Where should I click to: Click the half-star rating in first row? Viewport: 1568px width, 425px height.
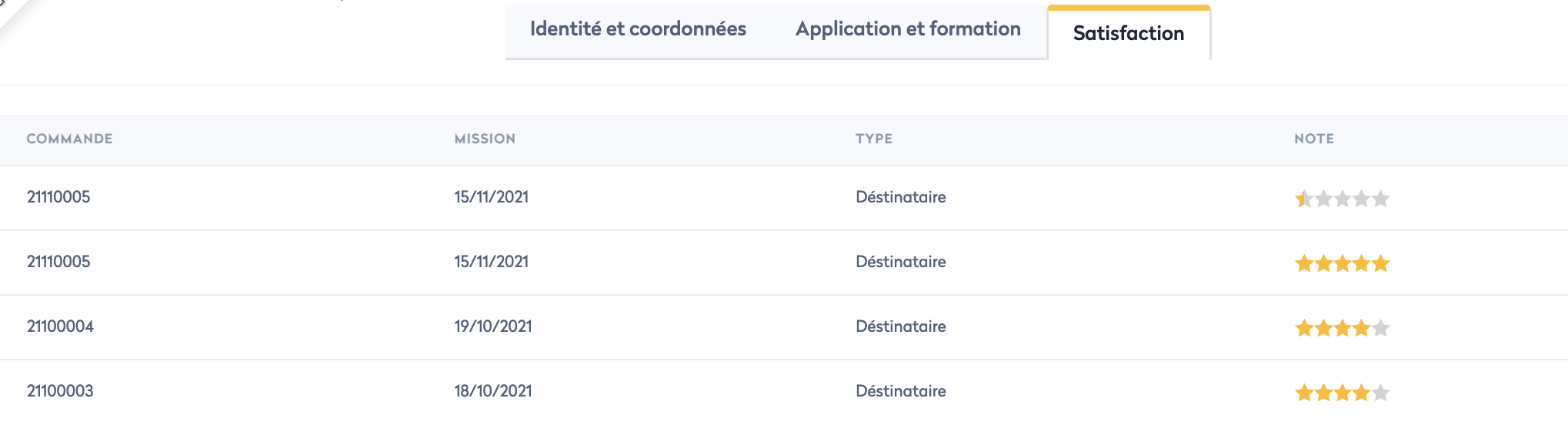[x=1303, y=199]
